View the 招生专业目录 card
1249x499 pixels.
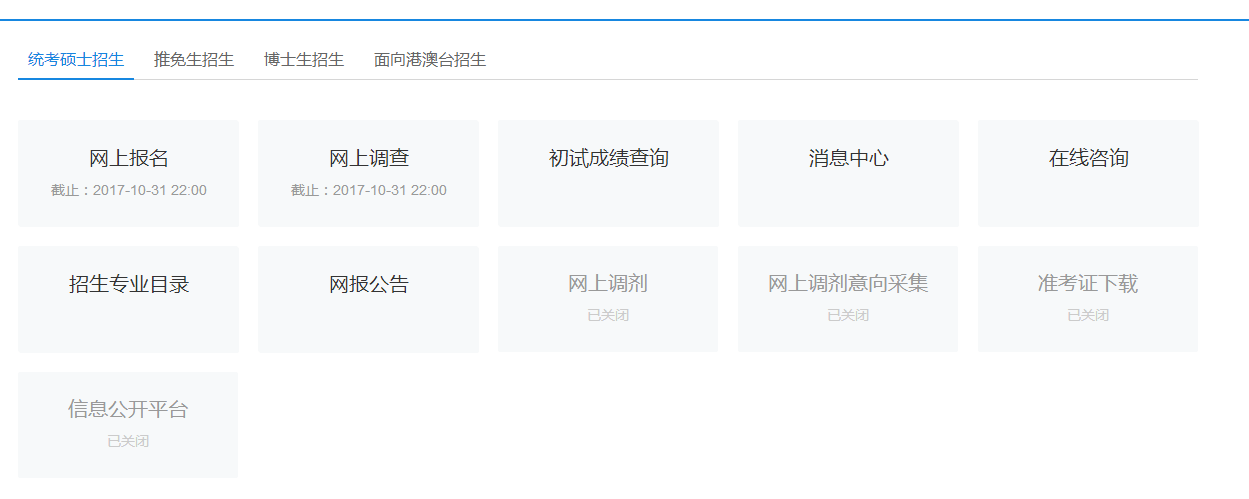(x=128, y=299)
